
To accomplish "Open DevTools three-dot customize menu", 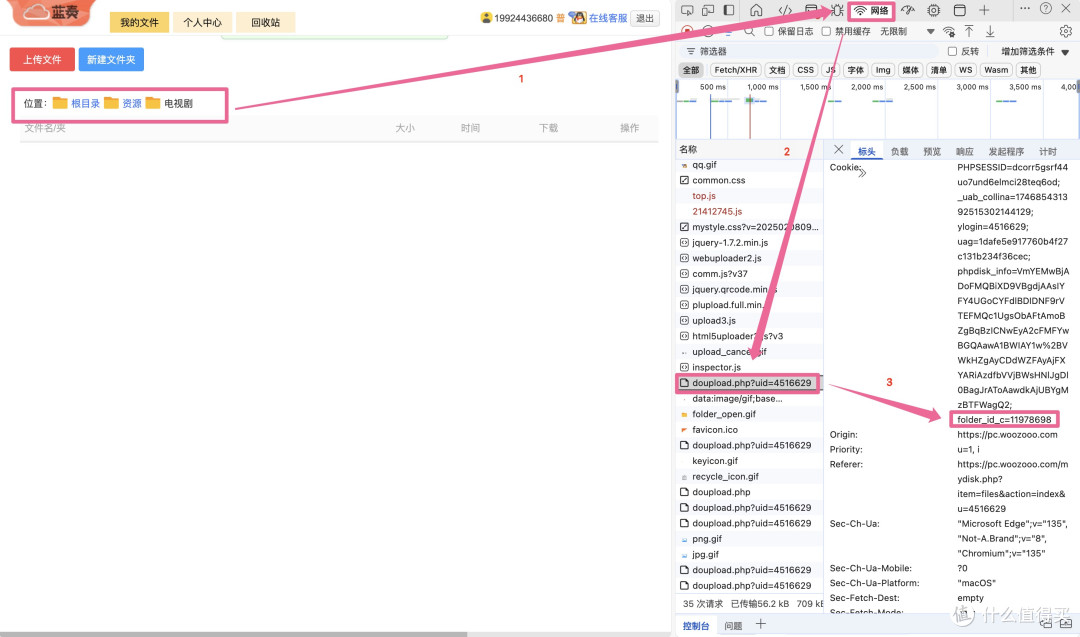I will pos(1025,8).
